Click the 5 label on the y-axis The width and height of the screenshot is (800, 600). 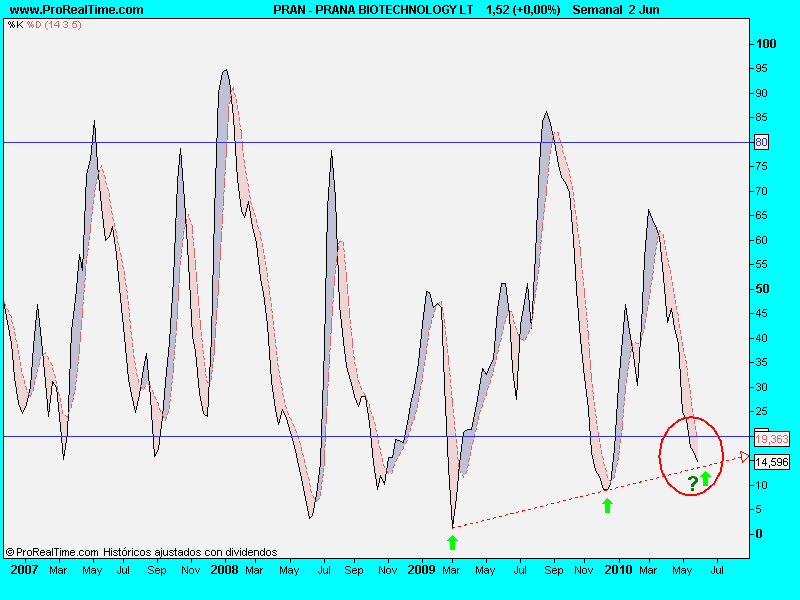click(x=758, y=509)
